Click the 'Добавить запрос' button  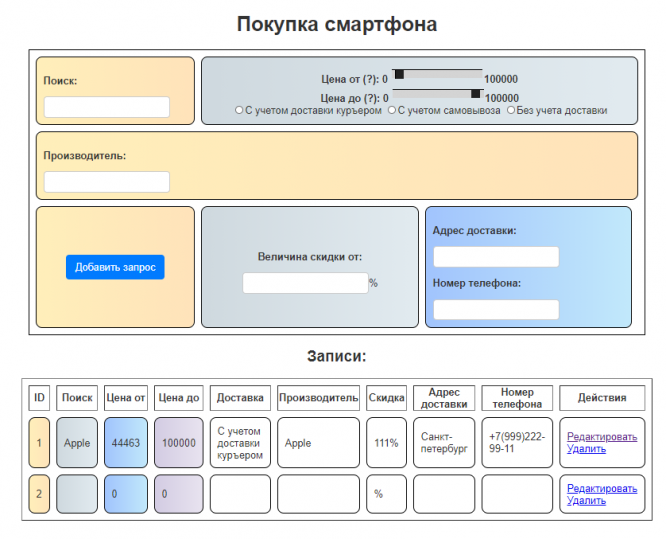(115, 267)
